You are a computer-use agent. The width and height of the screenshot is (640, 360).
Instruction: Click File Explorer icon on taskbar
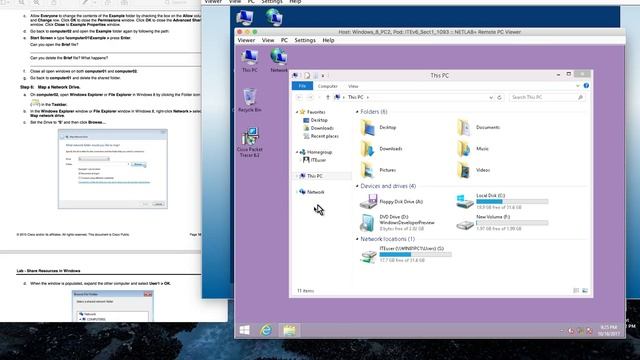pos(289,330)
